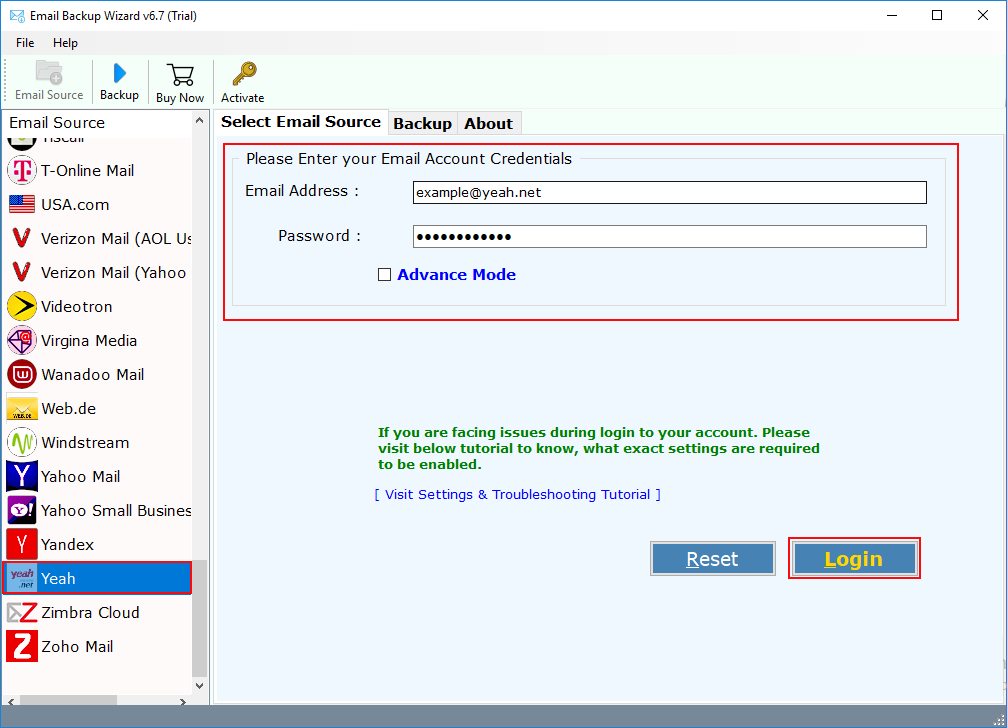The width and height of the screenshot is (1007, 728).
Task: Select the Videotron yellow arrow icon
Action: click(22, 306)
